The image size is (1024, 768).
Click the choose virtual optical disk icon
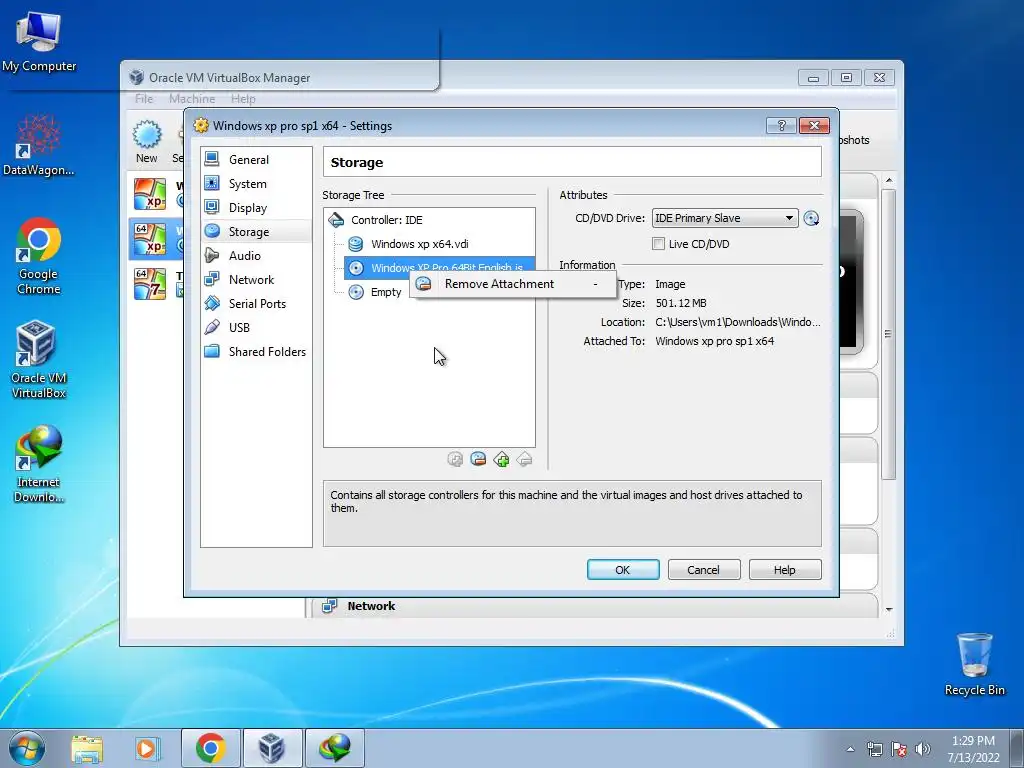(x=811, y=218)
